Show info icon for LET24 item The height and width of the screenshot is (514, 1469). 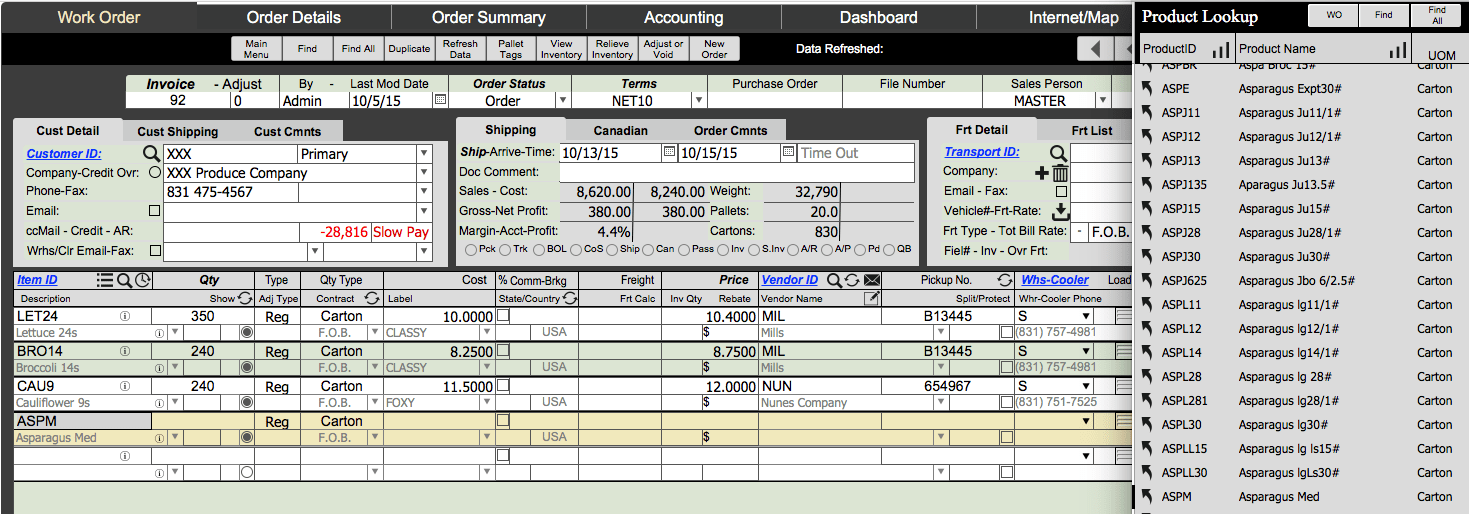[125, 316]
